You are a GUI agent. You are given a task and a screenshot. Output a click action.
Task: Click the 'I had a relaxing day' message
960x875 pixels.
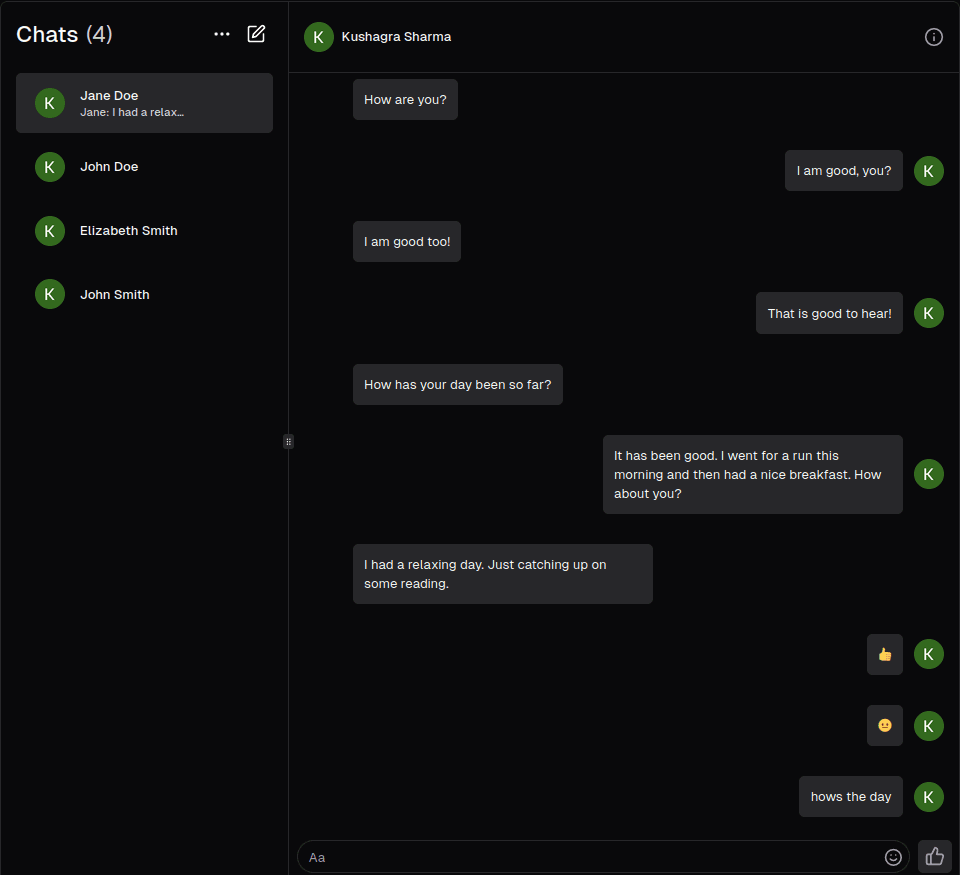coord(502,574)
